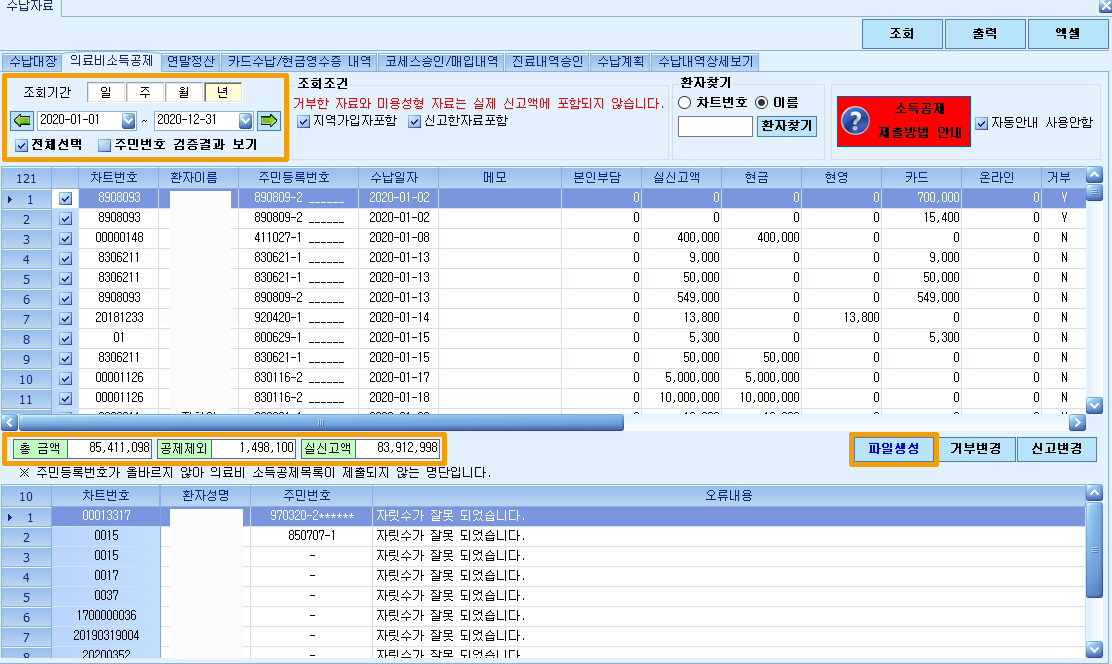Open 수납계획 tab

pyautogui.click(x=621, y=62)
